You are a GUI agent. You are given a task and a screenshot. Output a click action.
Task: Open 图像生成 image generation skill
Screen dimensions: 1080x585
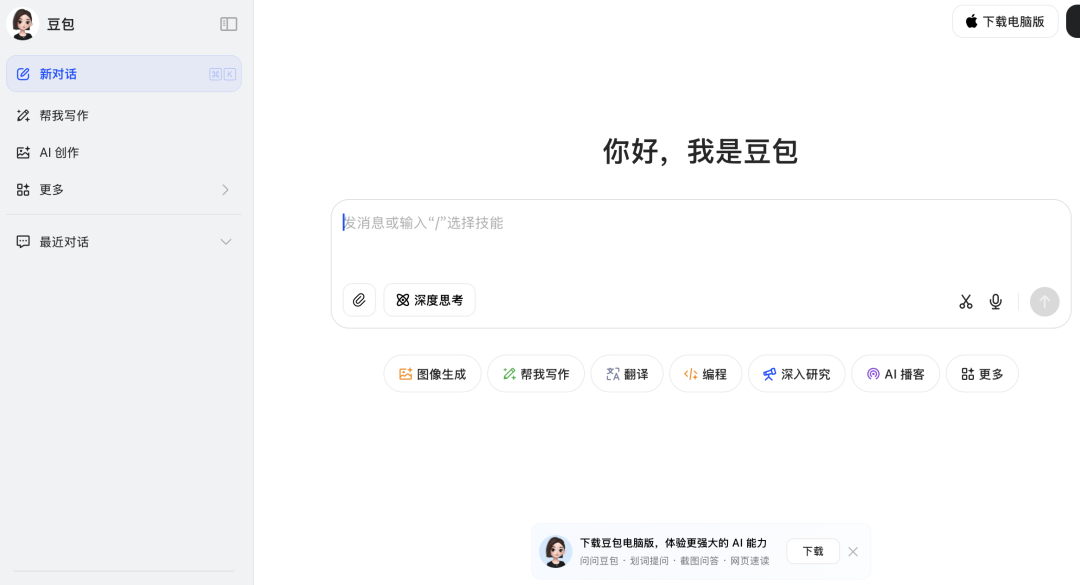[x=432, y=374]
